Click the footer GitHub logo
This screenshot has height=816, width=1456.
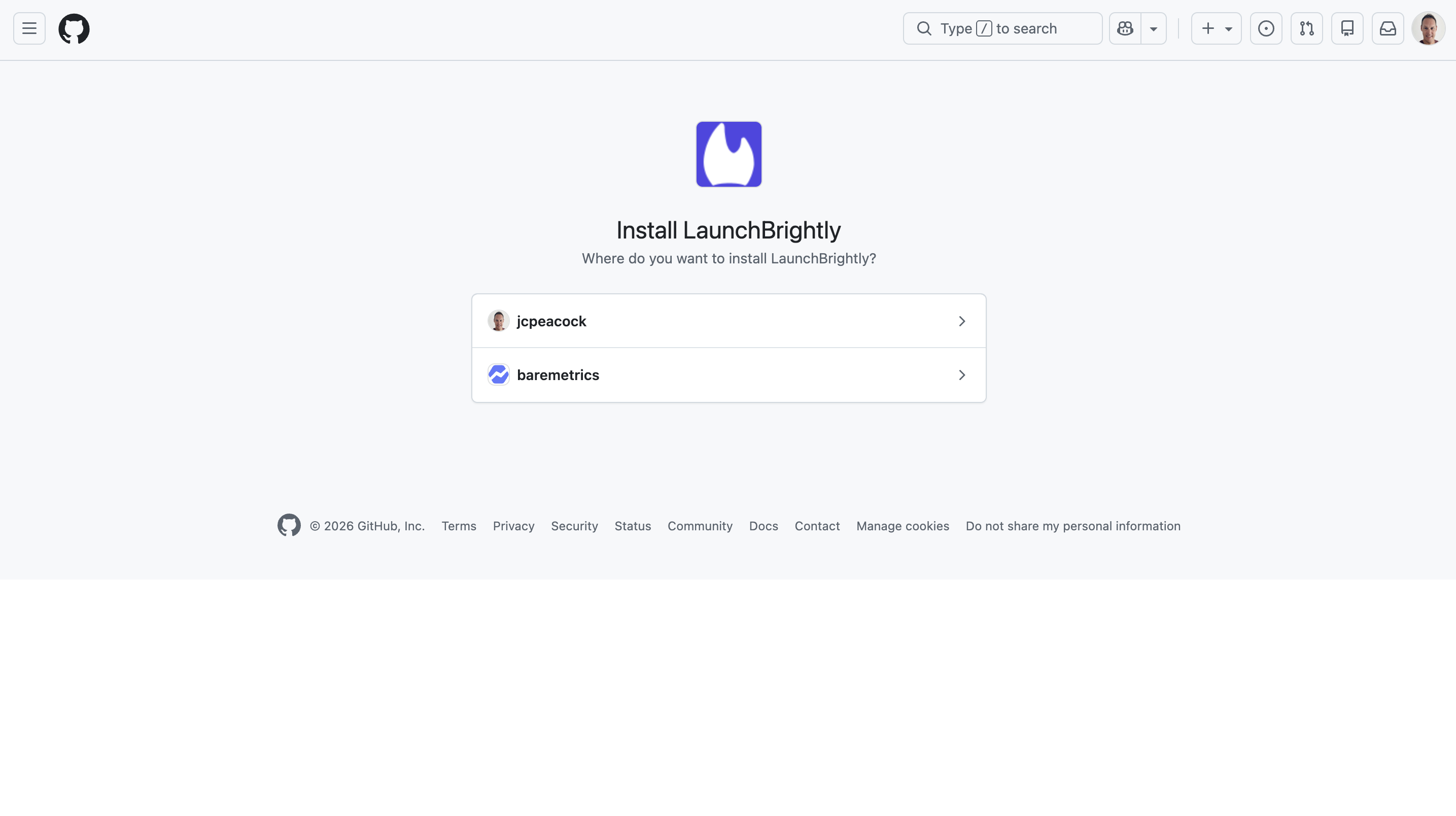289,525
